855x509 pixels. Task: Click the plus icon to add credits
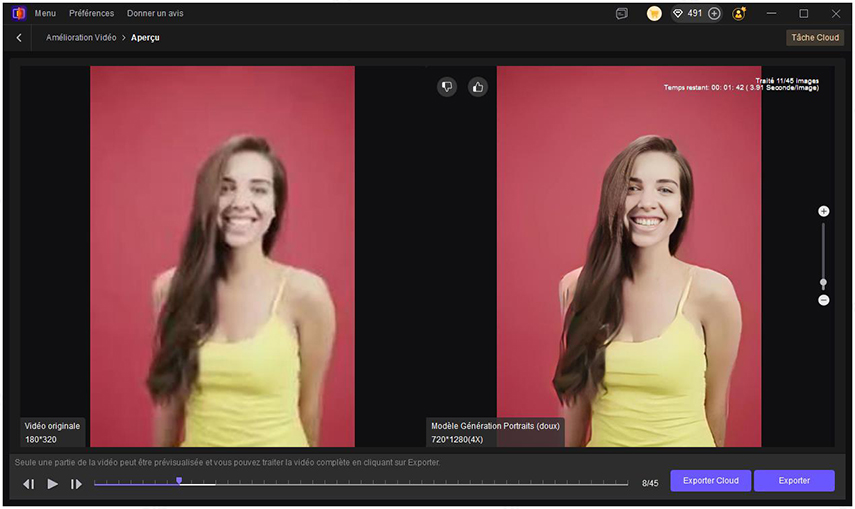point(714,14)
